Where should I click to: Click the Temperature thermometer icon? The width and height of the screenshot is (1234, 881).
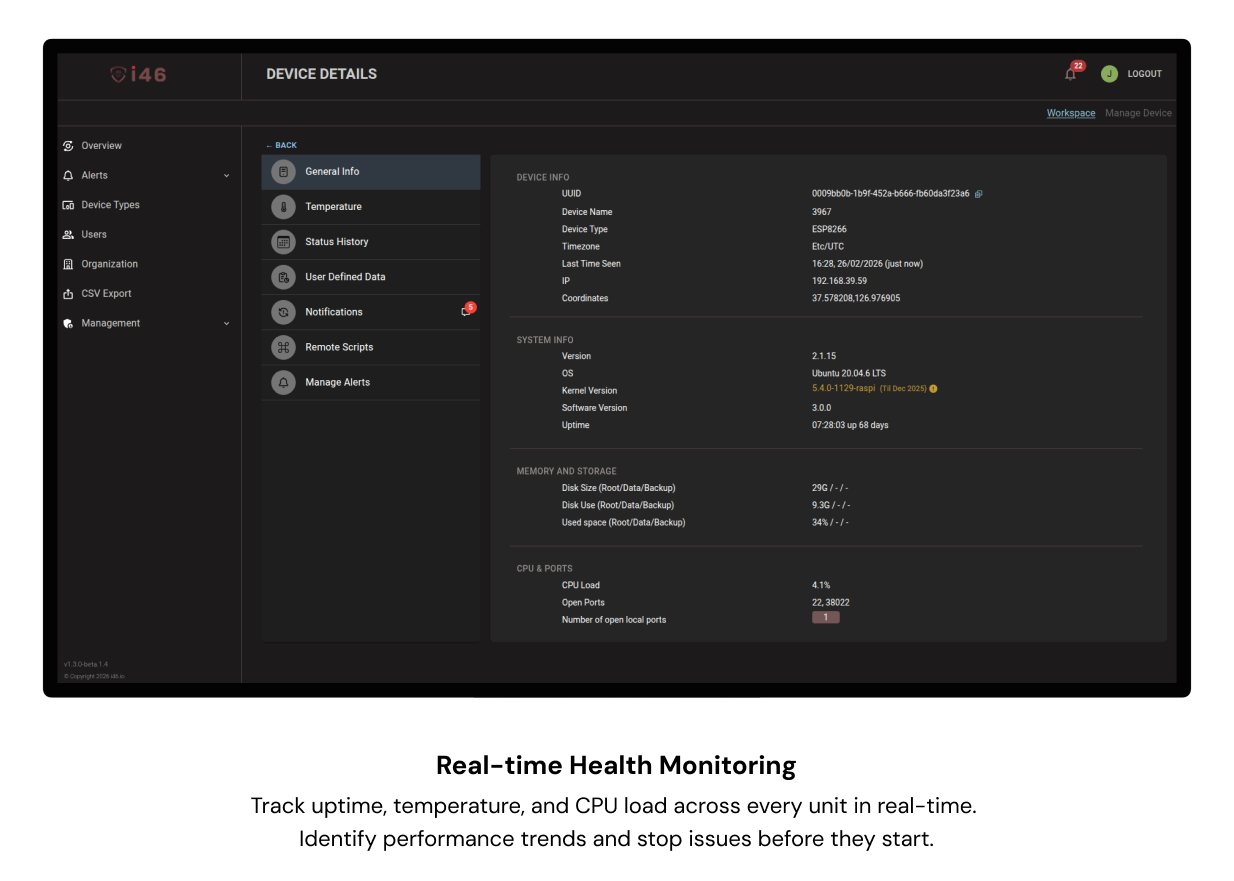click(283, 207)
